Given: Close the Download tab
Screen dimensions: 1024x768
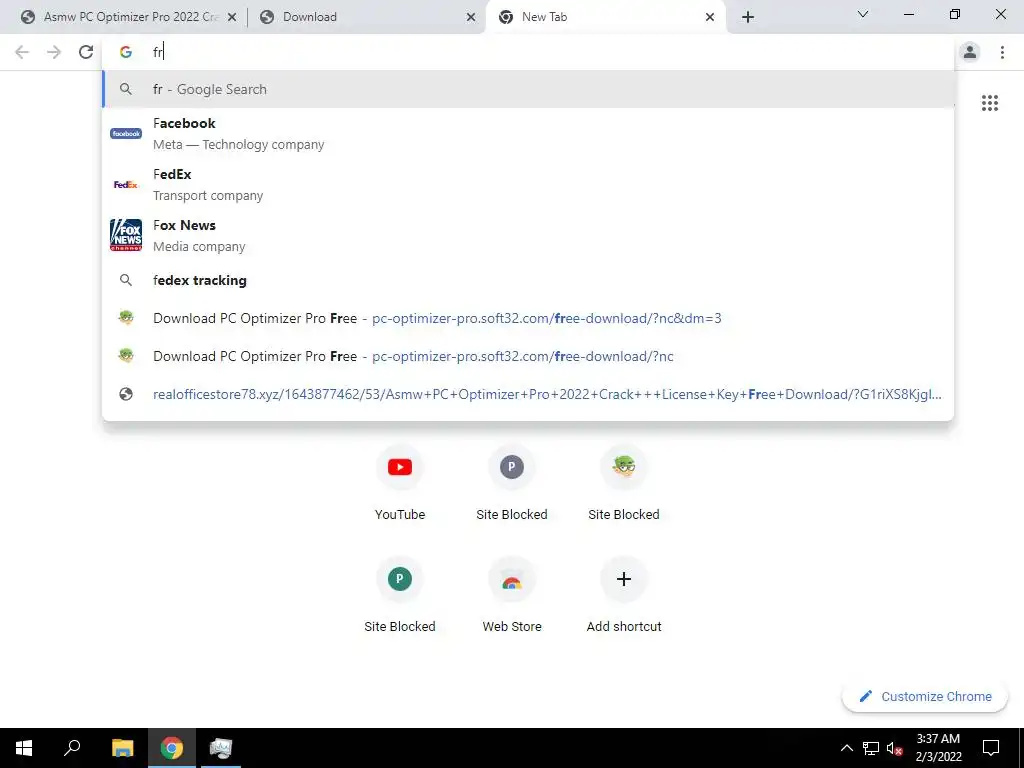Looking at the screenshot, I should [471, 18].
